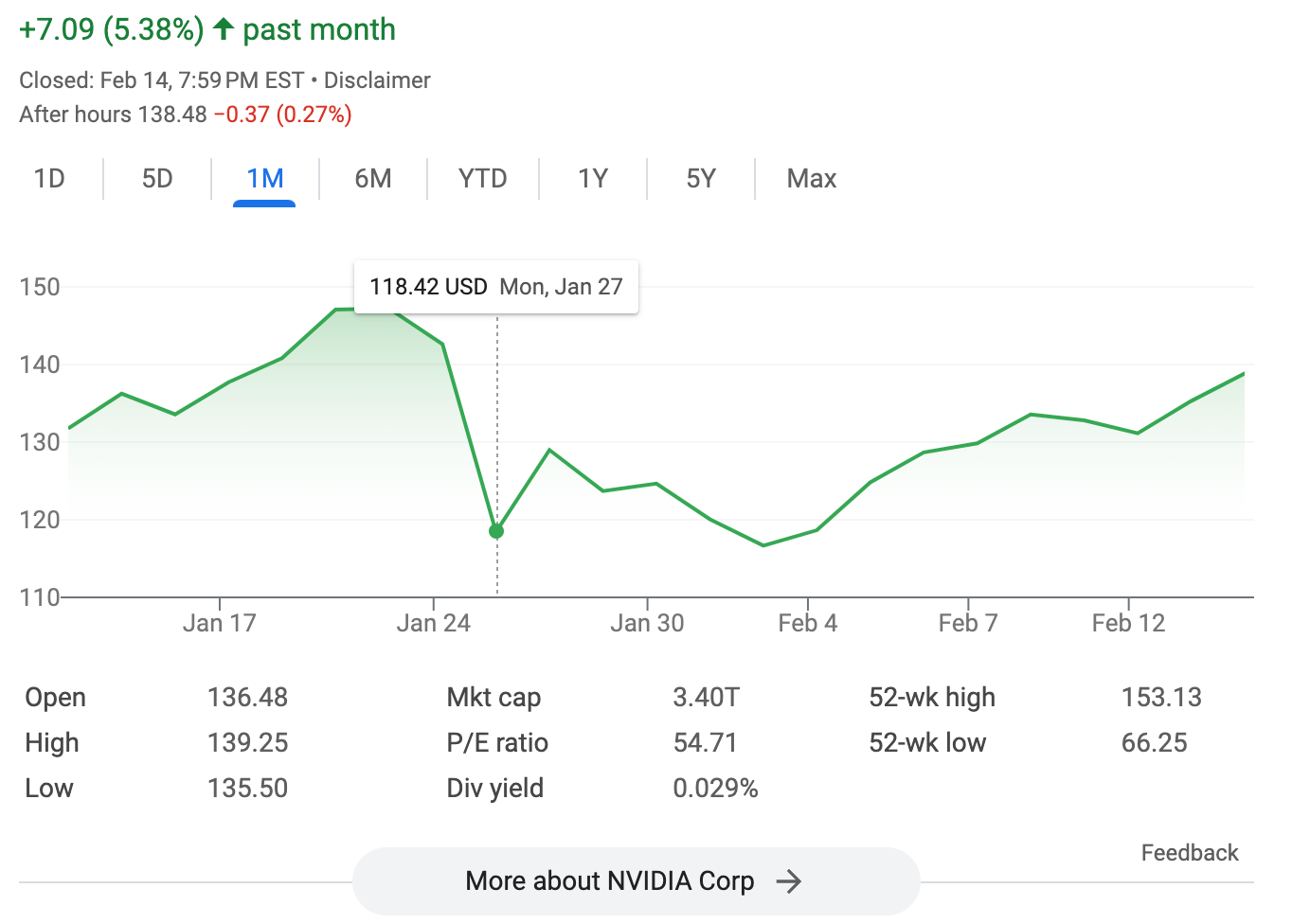Click the Feb 4 axis label
1292x924 pixels.
click(x=808, y=623)
